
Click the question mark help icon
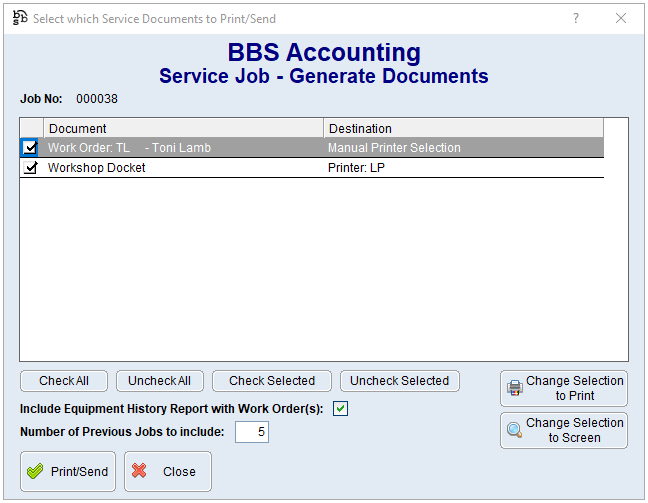[576, 18]
